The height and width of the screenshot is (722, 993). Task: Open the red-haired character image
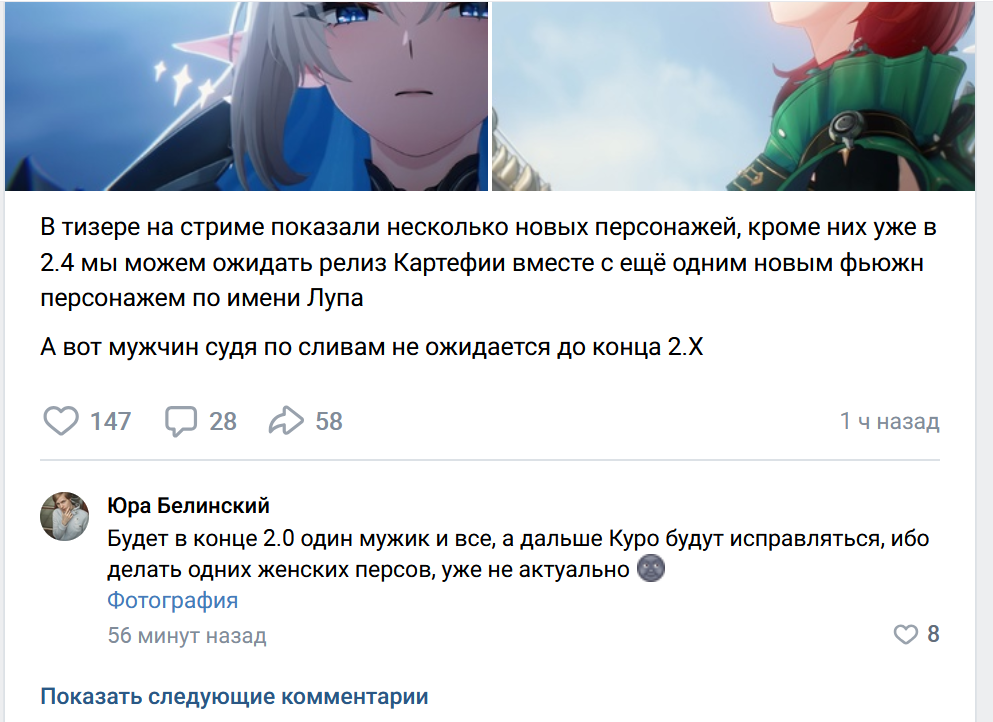[x=733, y=95]
